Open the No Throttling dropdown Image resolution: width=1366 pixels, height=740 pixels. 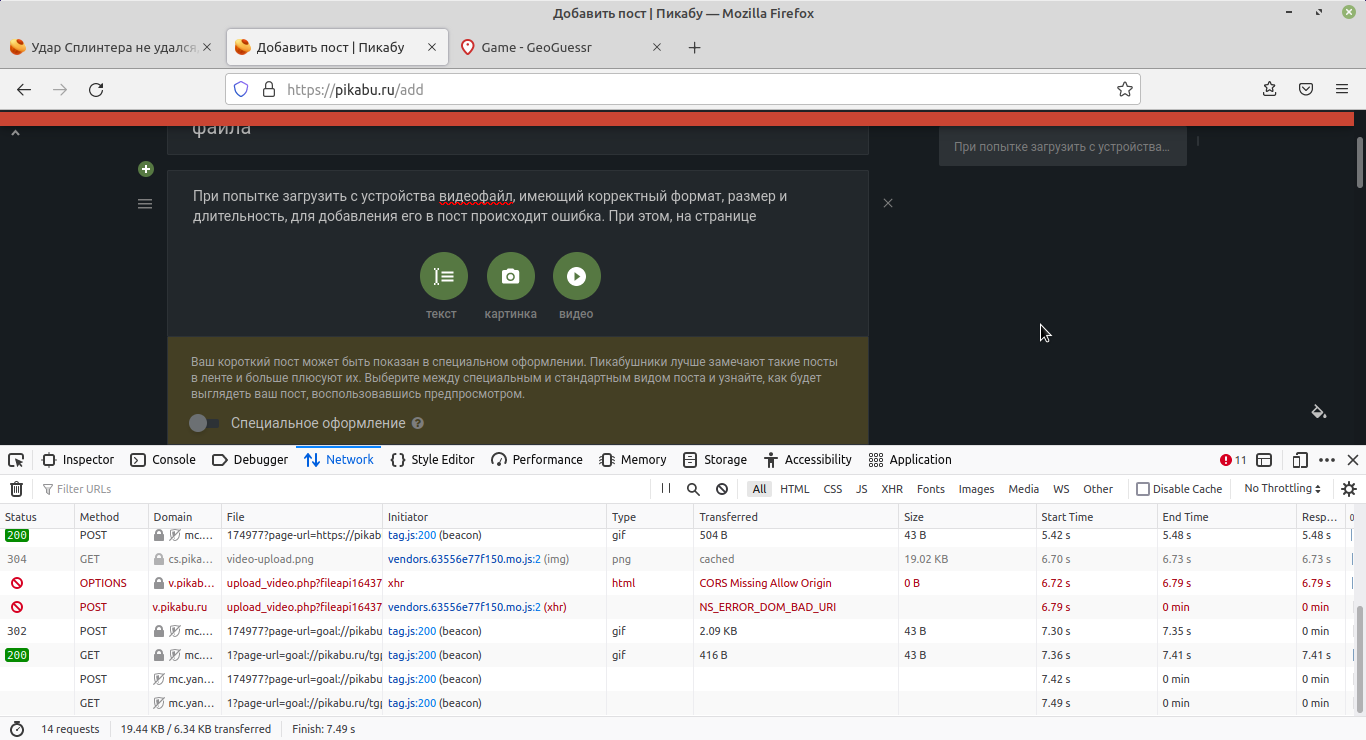pyautogui.click(x=1283, y=489)
